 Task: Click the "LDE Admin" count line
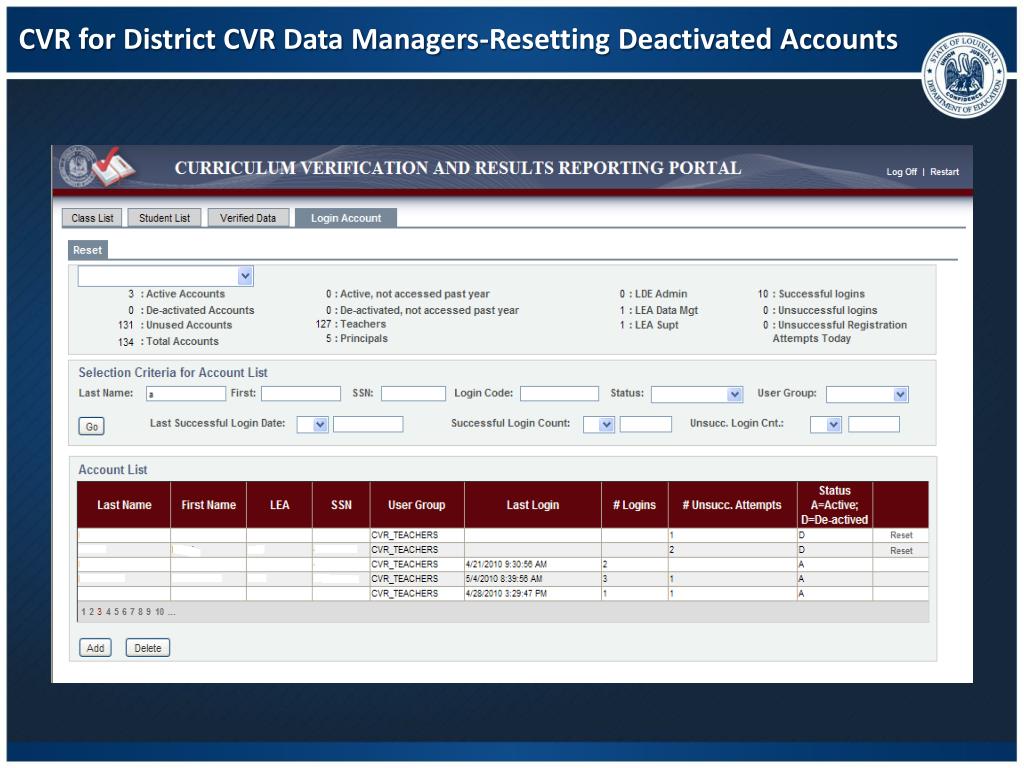(x=653, y=294)
